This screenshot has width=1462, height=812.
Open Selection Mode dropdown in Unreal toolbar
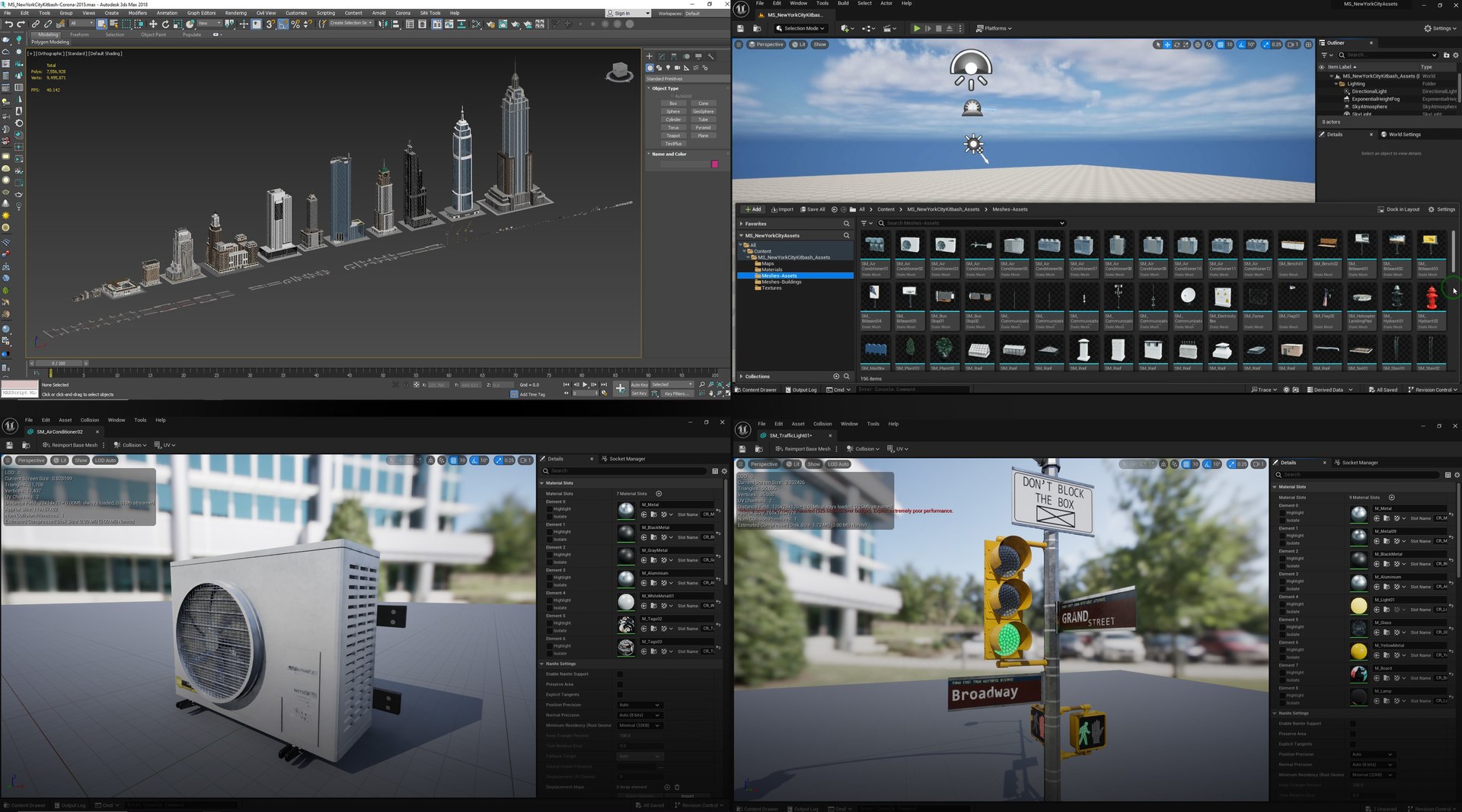pyautogui.click(x=800, y=28)
